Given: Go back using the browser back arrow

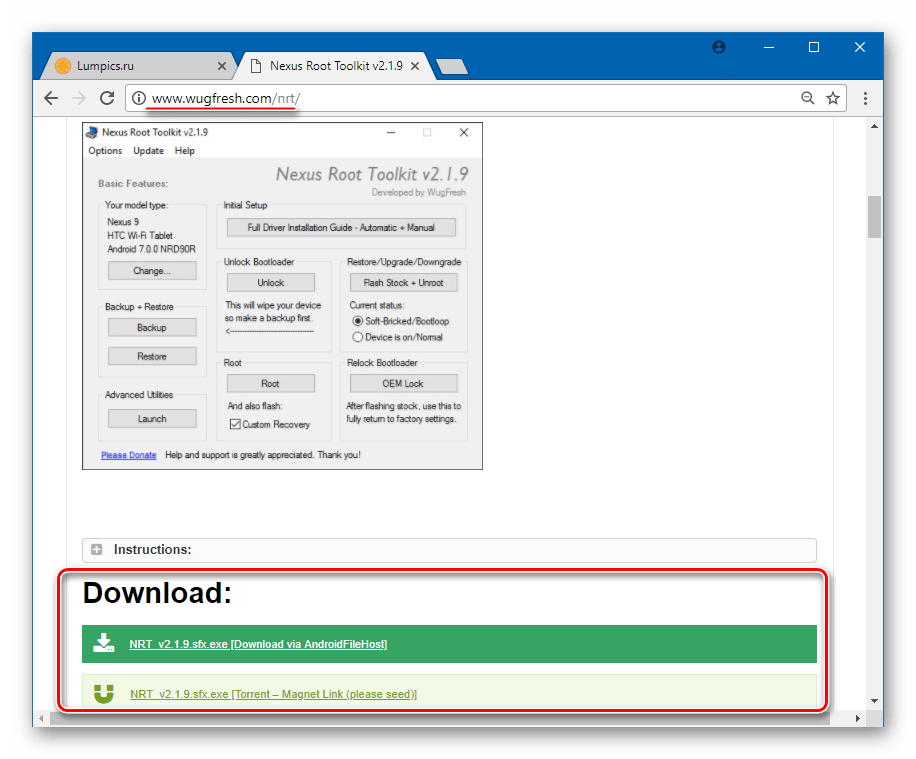Looking at the screenshot, I should (51, 98).
